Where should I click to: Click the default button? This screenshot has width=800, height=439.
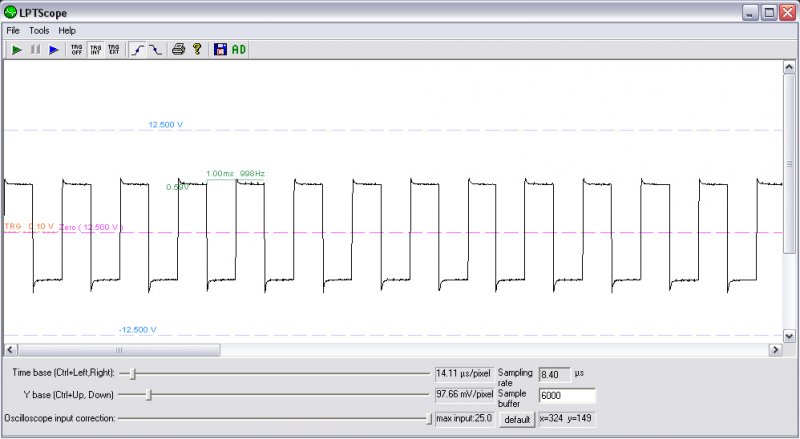tap(517, 420)
